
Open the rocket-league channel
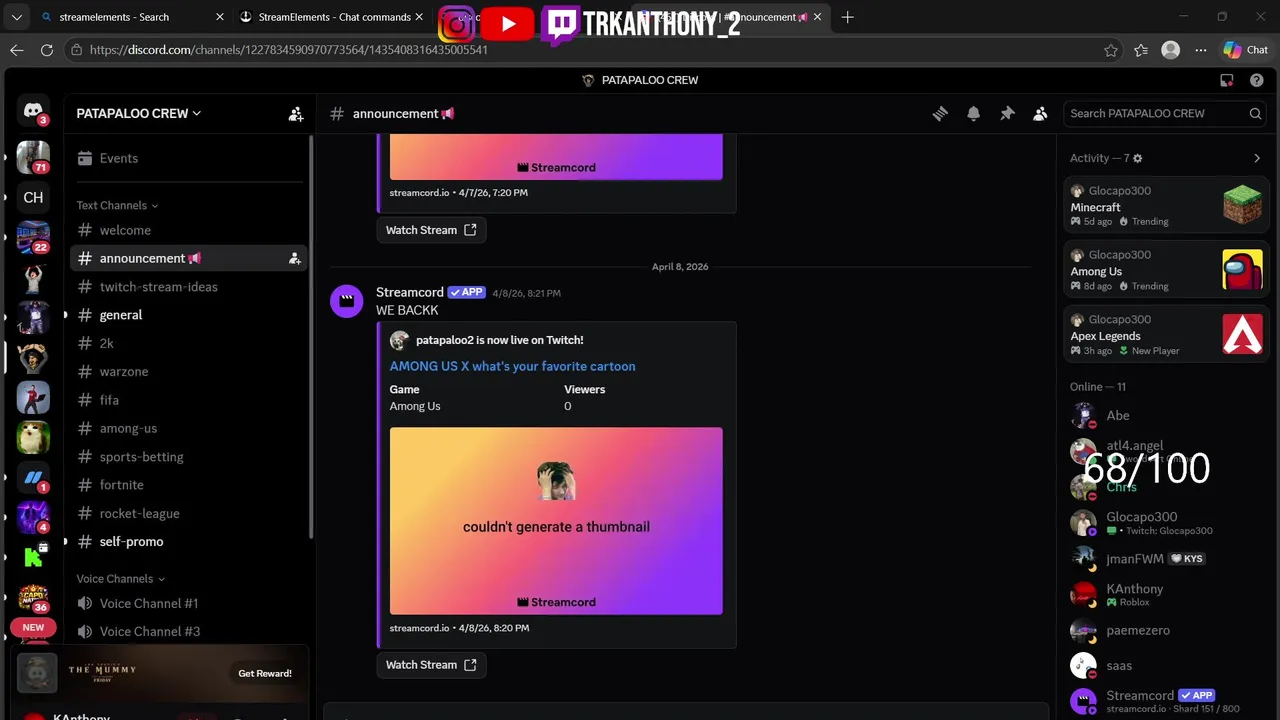188,513
